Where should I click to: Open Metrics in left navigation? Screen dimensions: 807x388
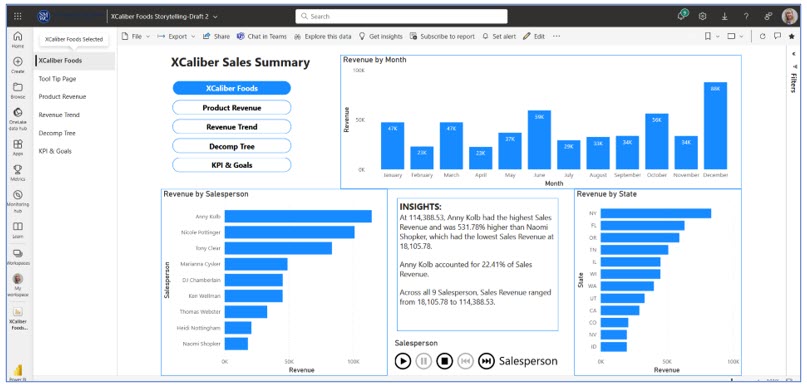[18, 173]
